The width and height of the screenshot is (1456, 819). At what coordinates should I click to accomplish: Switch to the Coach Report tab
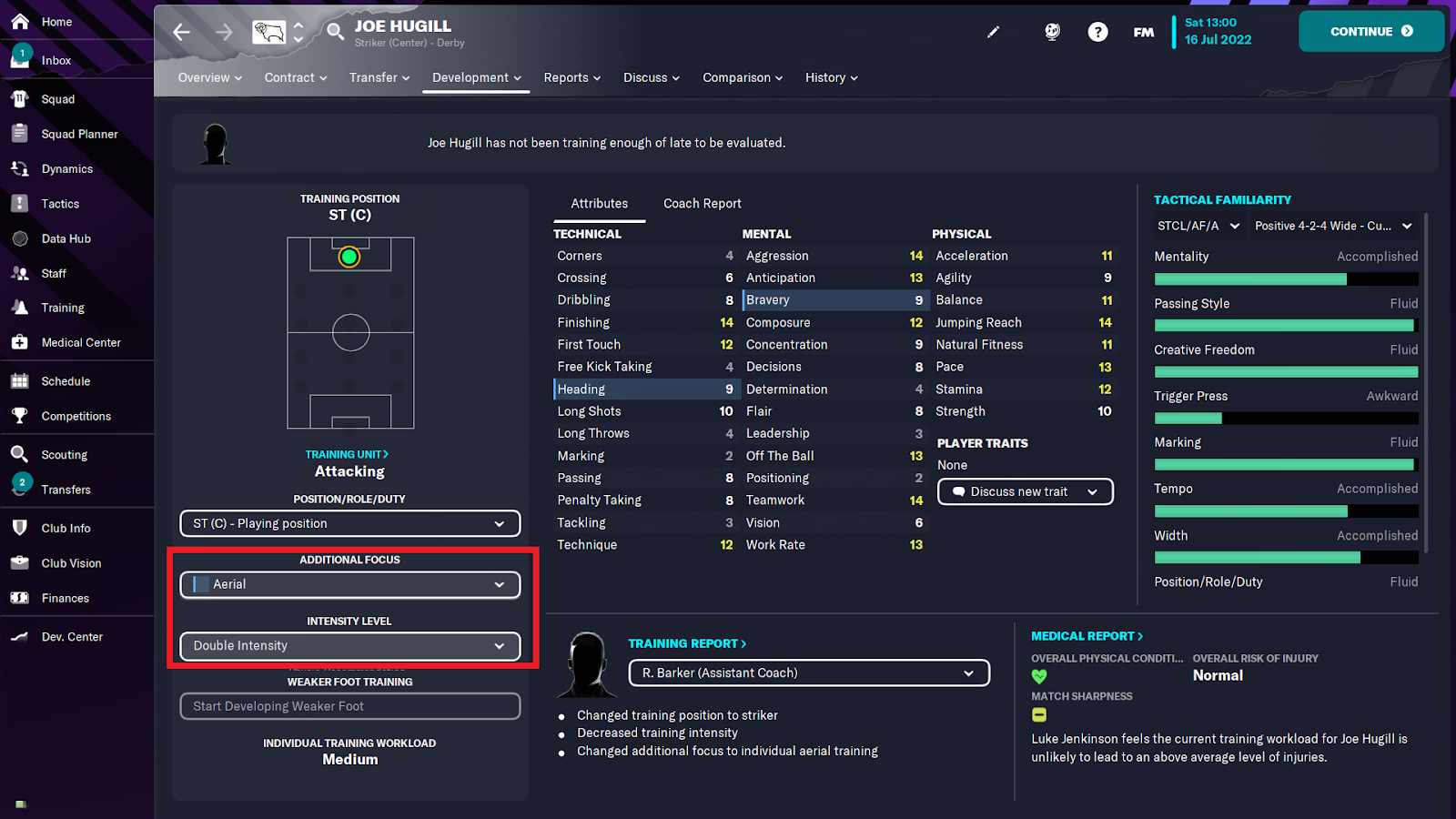(703, 203)
